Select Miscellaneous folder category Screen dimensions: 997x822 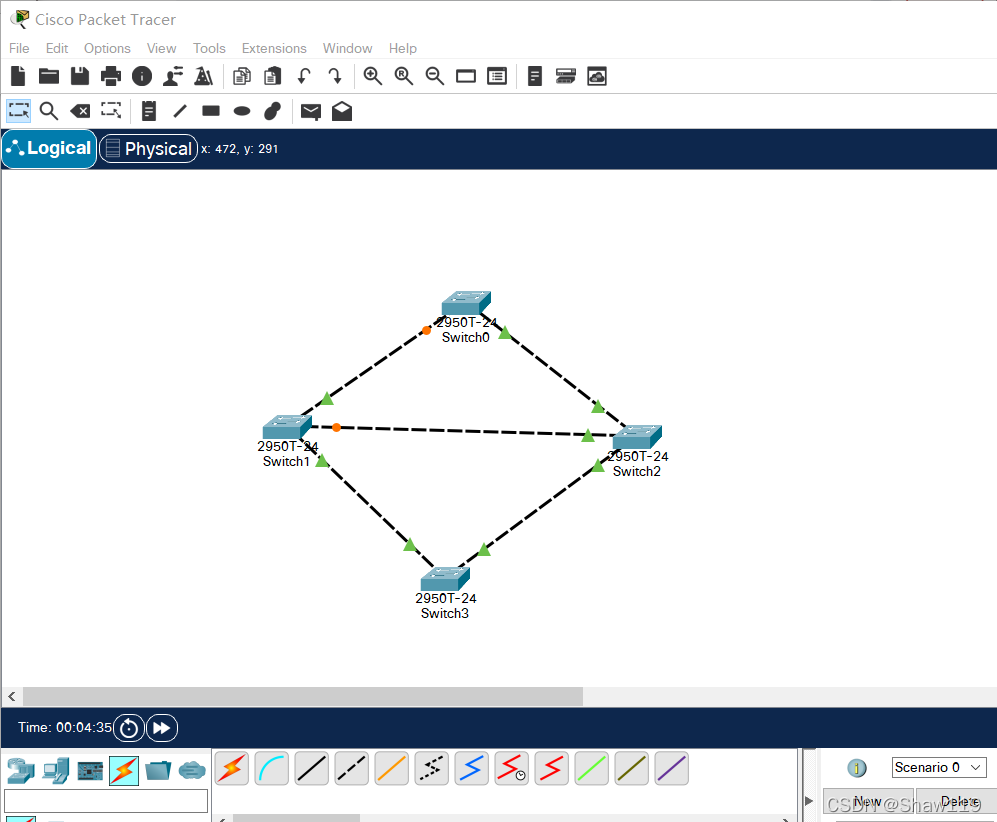158,771
